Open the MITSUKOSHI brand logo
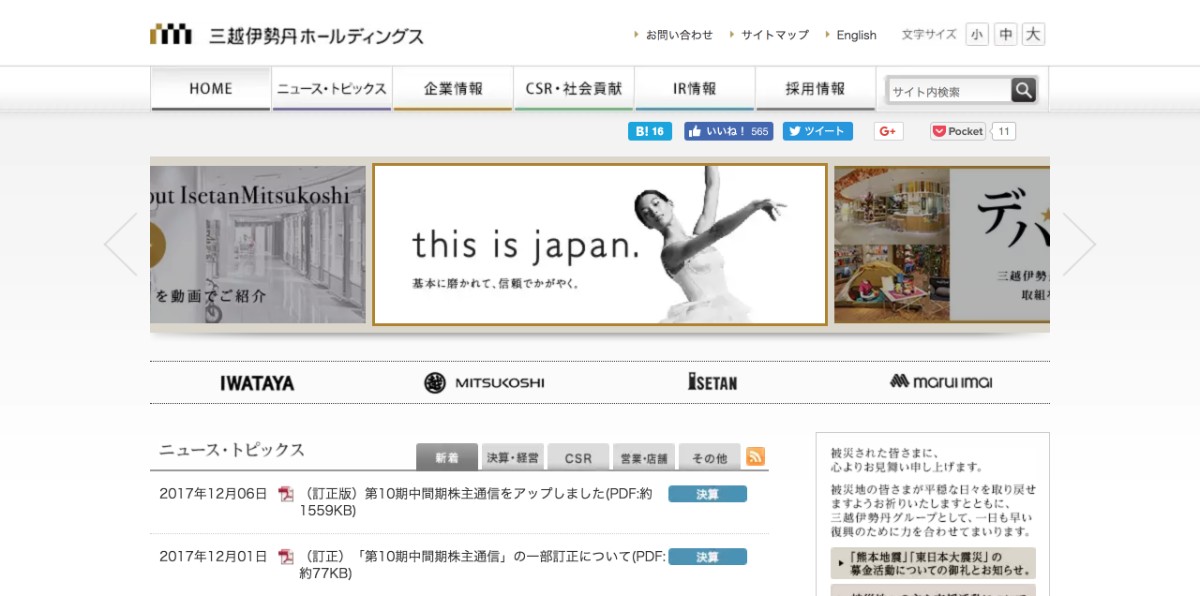Viewport: 1200px width, 596px height. tap(484, 383)
